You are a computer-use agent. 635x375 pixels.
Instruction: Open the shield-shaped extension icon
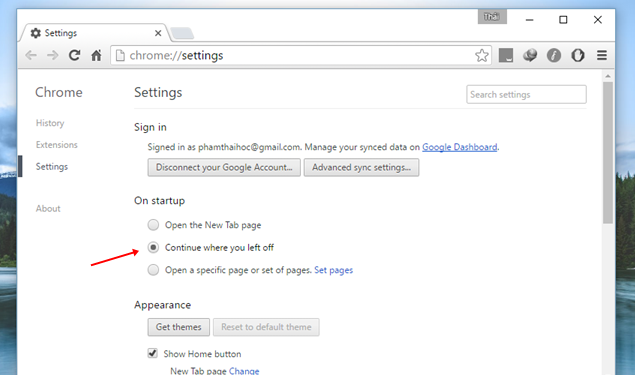[x=578, y=55]
